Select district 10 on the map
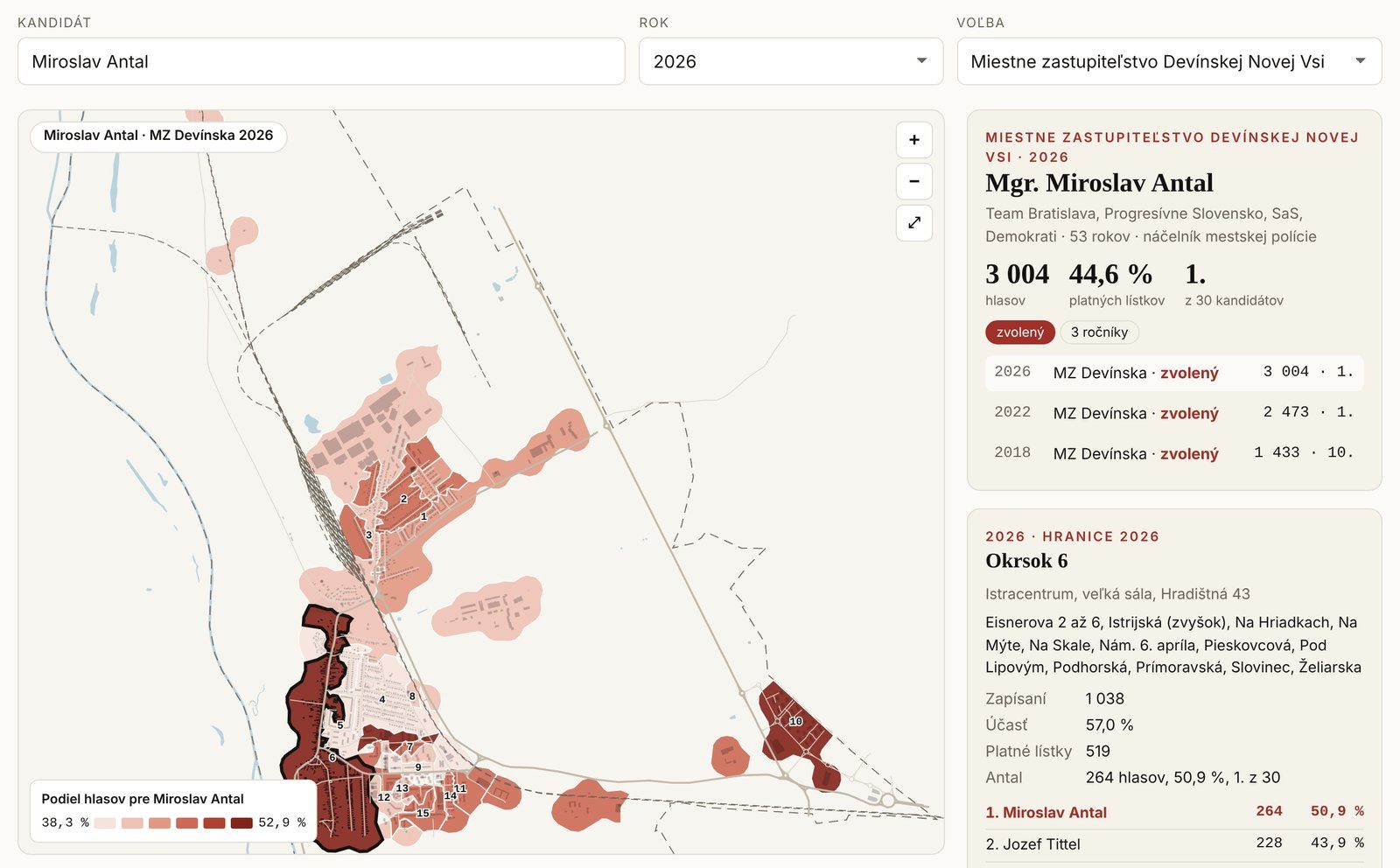The image size is (1400, 868). click(x=795, y=721)
